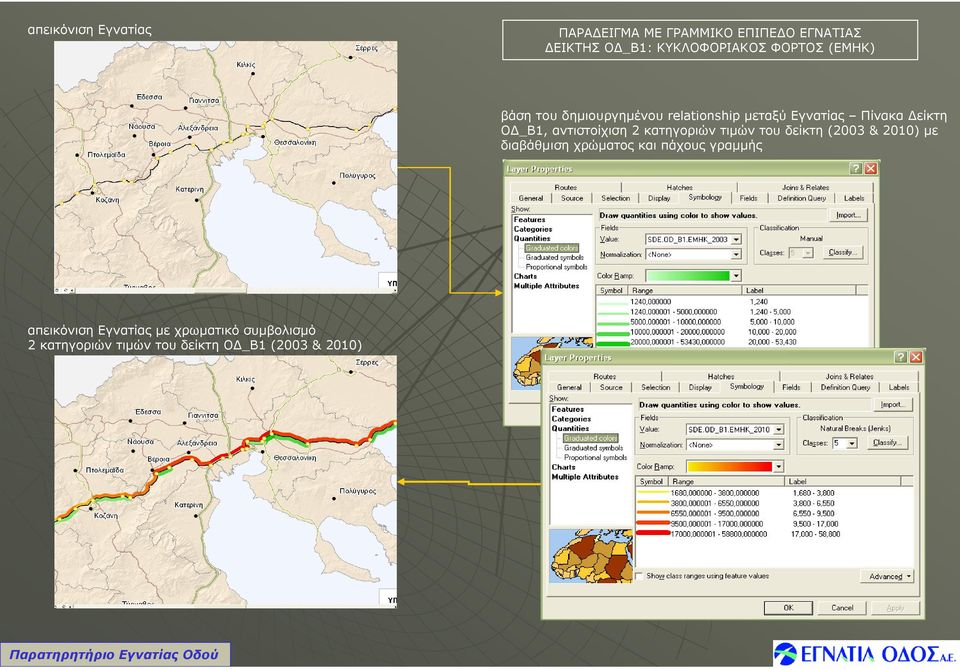
Task: Open the Value dropdown showing SDE.OD_B1.EMHK_2010
Action: pyautogui.click(x=778, y=430)
